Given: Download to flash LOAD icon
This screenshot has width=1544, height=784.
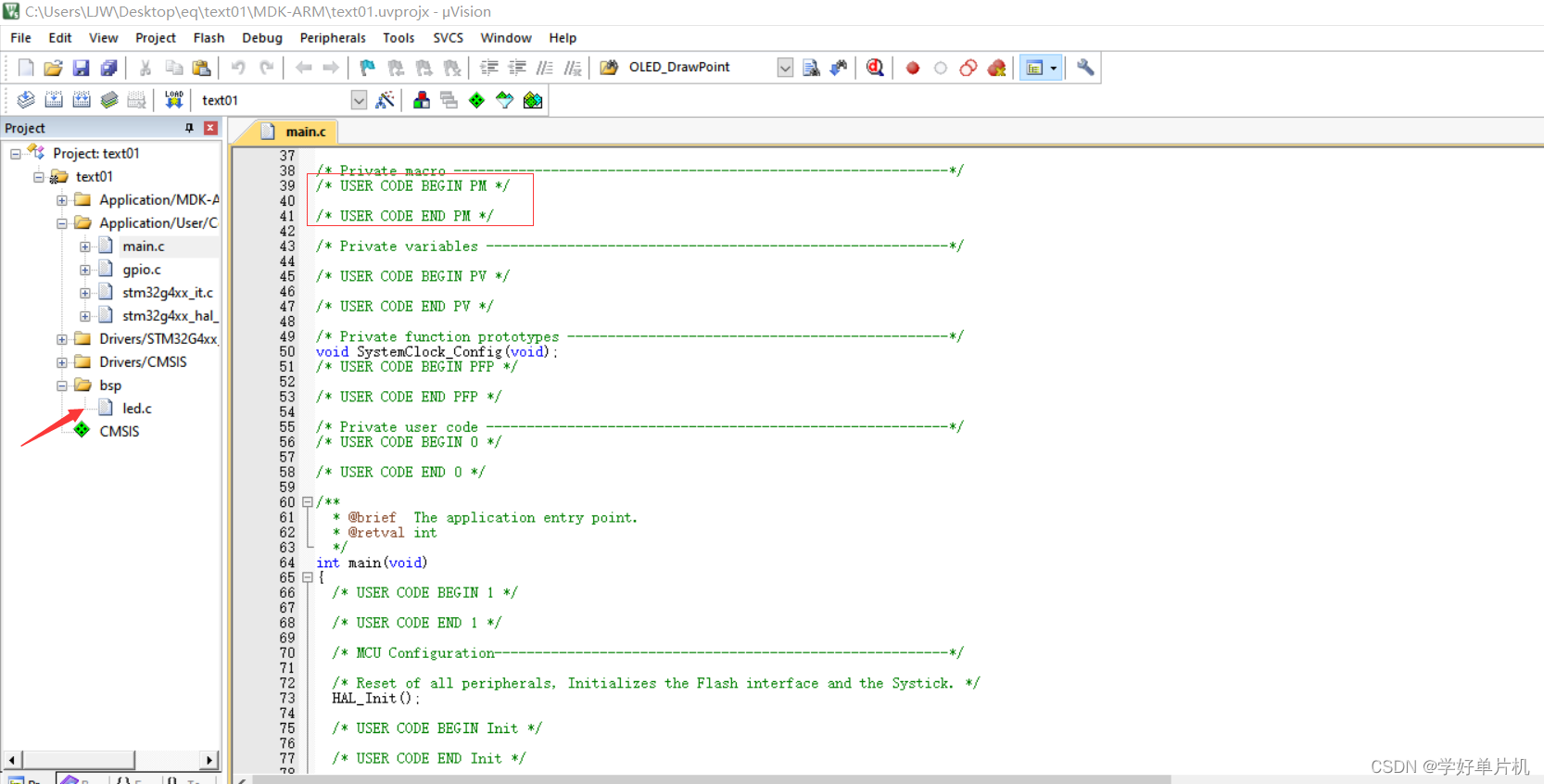Looking at the screenshot, I should click(173, 100).
